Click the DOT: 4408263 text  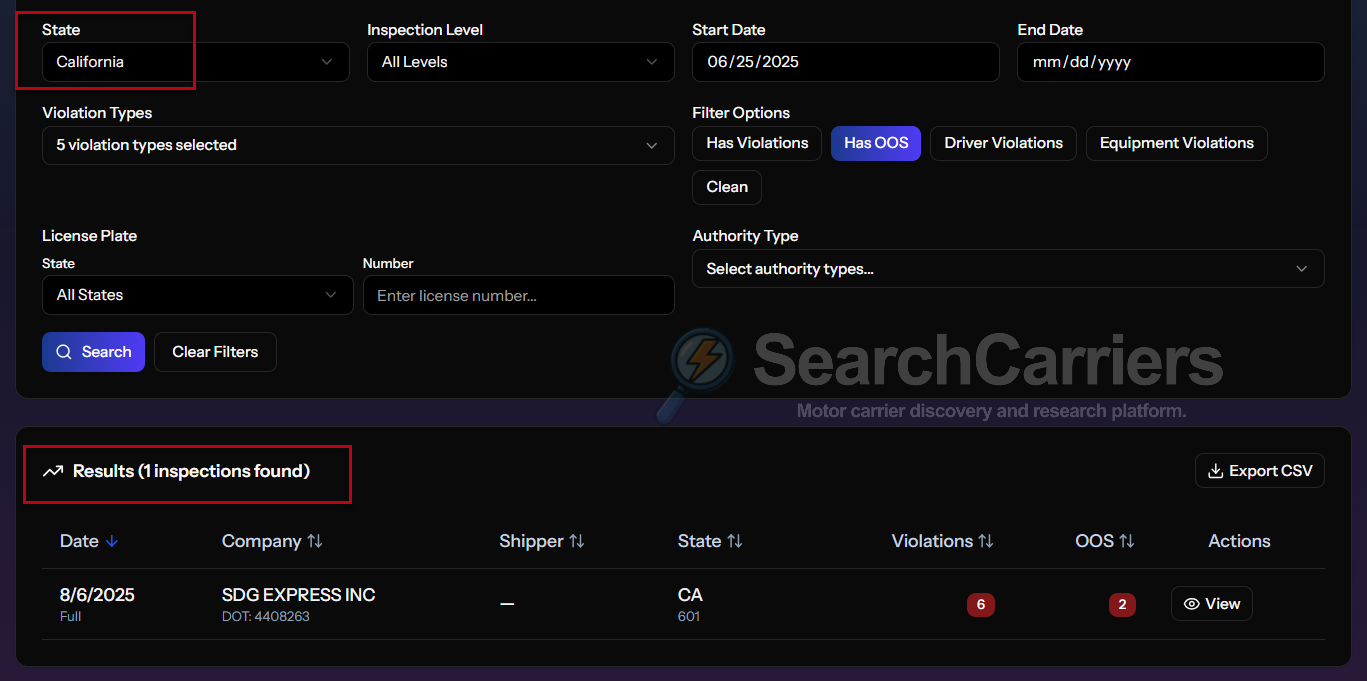coord(266,617)
